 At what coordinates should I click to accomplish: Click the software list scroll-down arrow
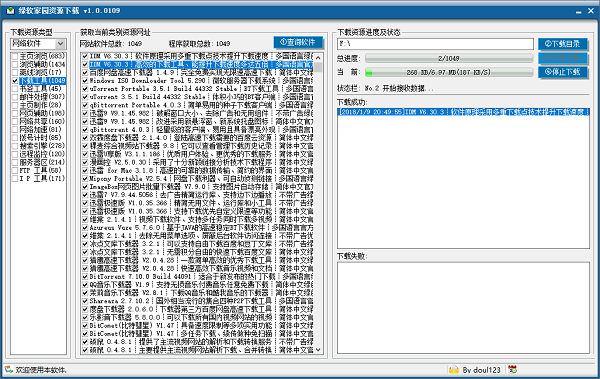coord(318,350)
